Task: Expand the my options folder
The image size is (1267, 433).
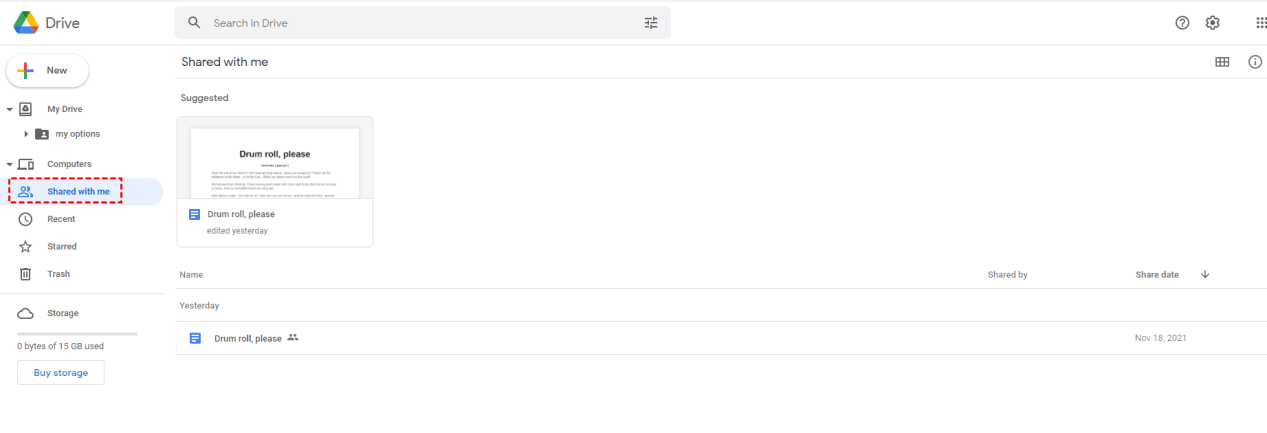Action: point(25,134)
